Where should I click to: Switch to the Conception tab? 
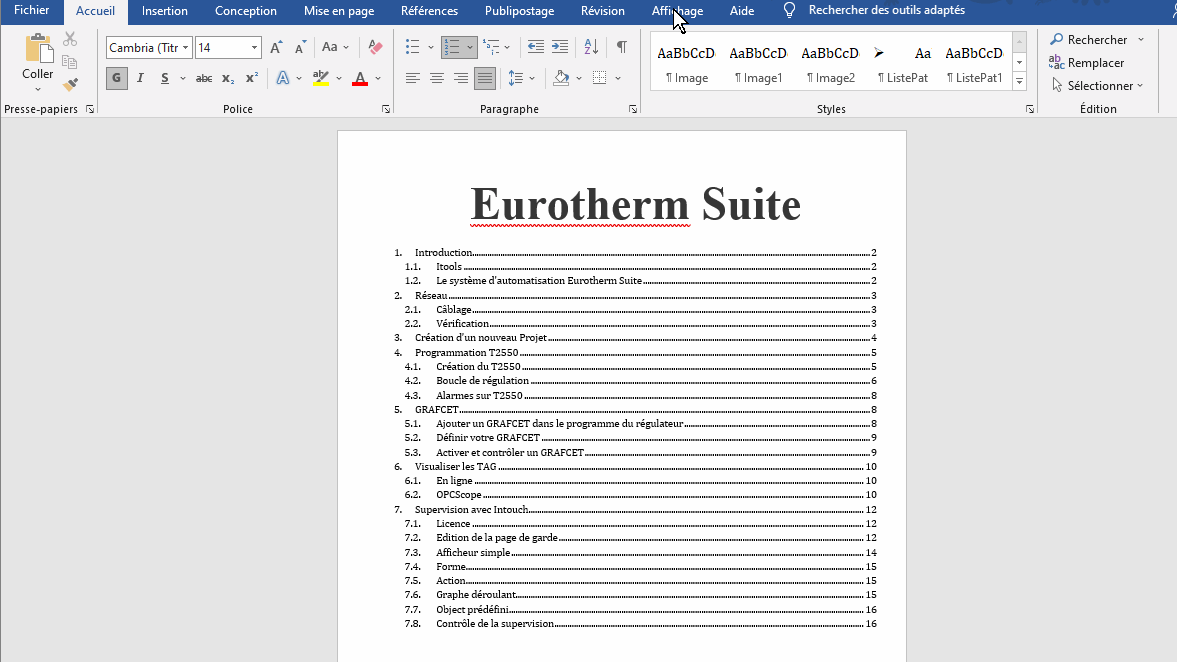[x=245, y=11]
